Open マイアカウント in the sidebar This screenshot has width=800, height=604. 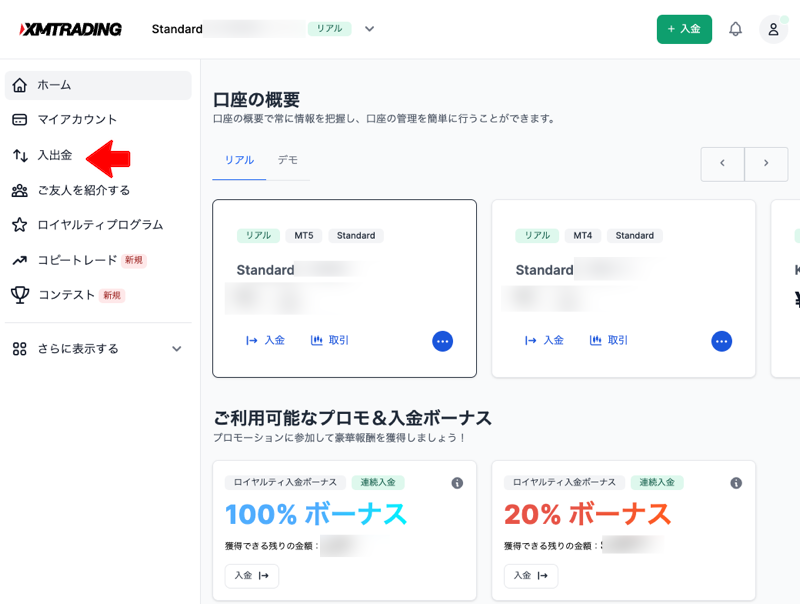(x=98, y=119)
